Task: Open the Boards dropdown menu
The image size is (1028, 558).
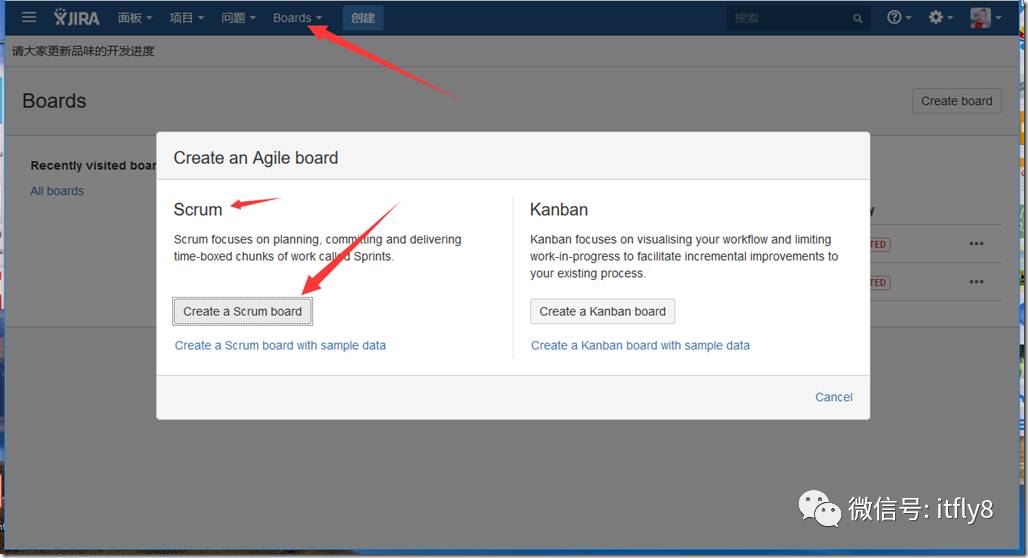Action: coord(297,18)
